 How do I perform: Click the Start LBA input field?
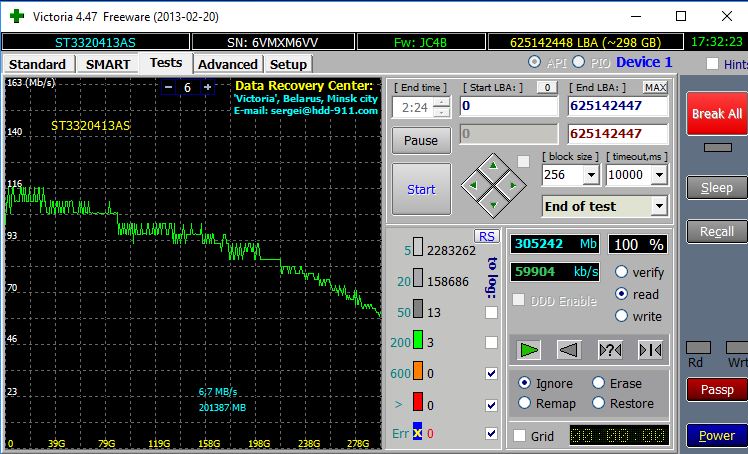click(x=508, y=106)
